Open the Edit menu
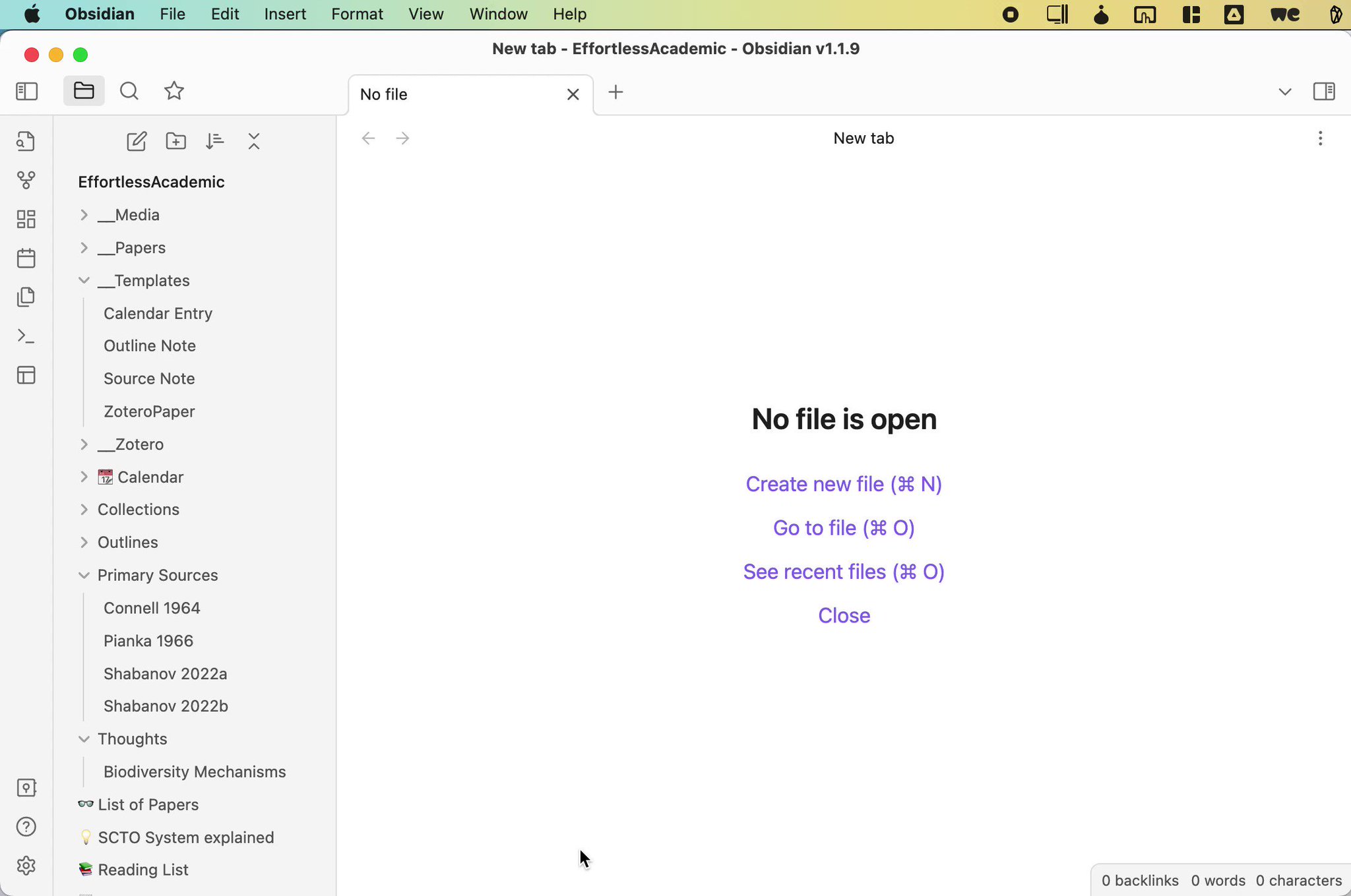This screenshot has height=896, width=1351. click(x=225, y=14)
